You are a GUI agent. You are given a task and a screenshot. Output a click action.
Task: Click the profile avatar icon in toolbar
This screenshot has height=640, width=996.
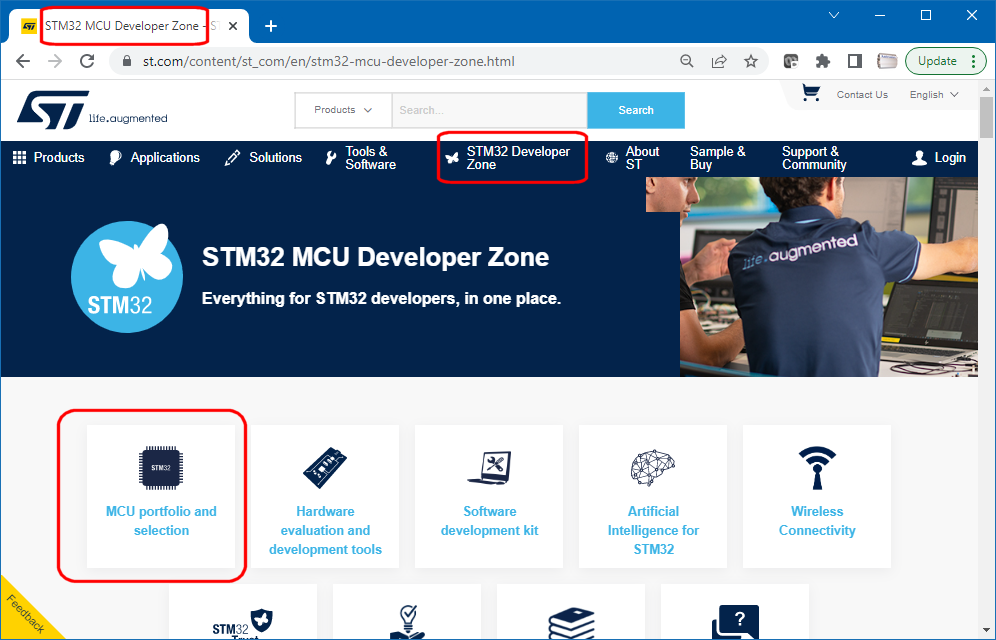887,61
